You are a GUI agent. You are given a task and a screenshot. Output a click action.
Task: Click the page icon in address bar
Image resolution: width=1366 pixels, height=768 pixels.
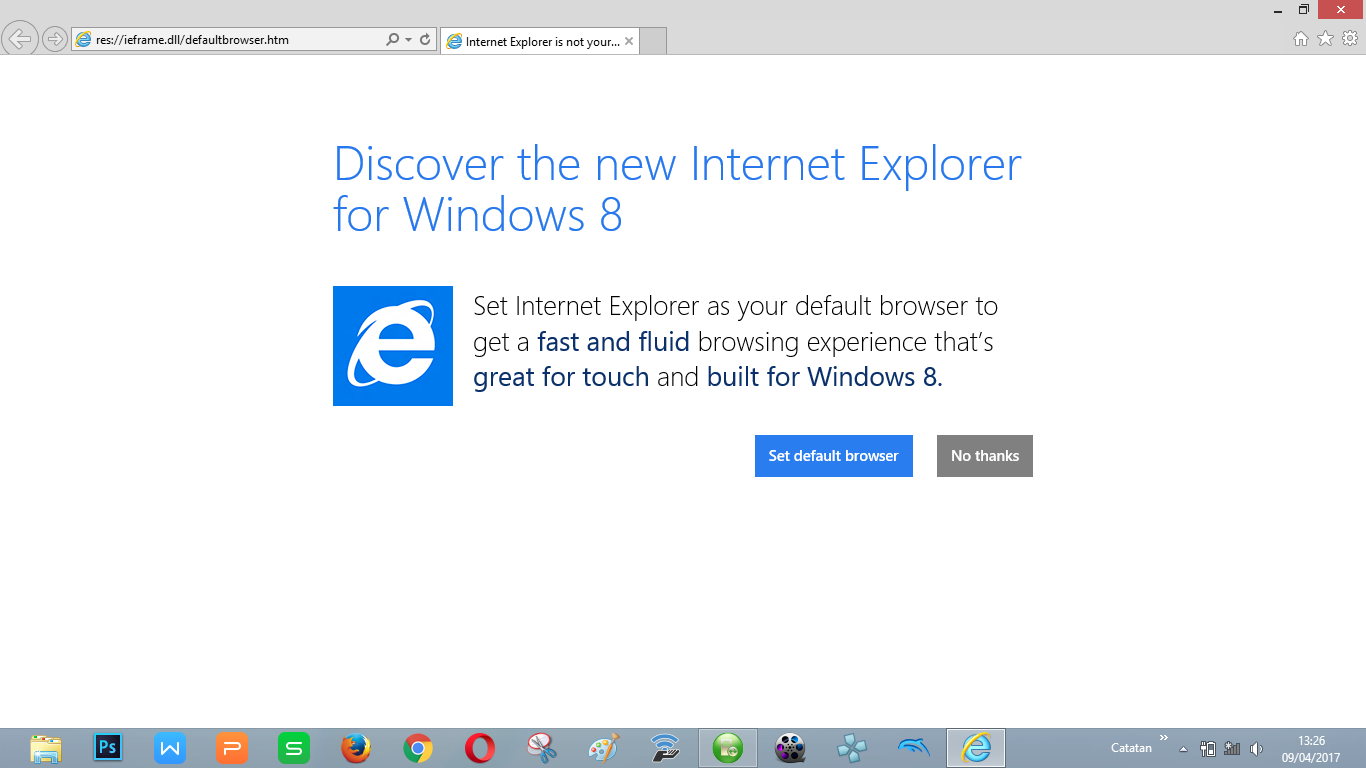[83, 40]
